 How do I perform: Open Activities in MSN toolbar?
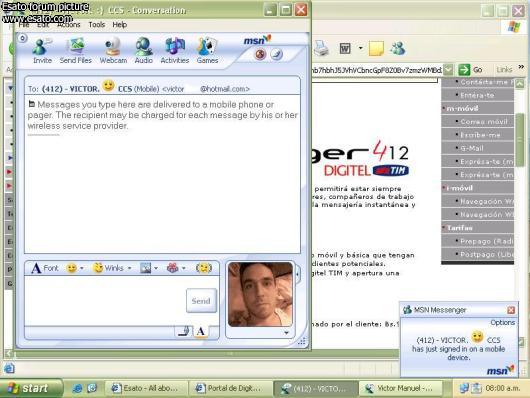pyautogui.click(x=174, y=51)
